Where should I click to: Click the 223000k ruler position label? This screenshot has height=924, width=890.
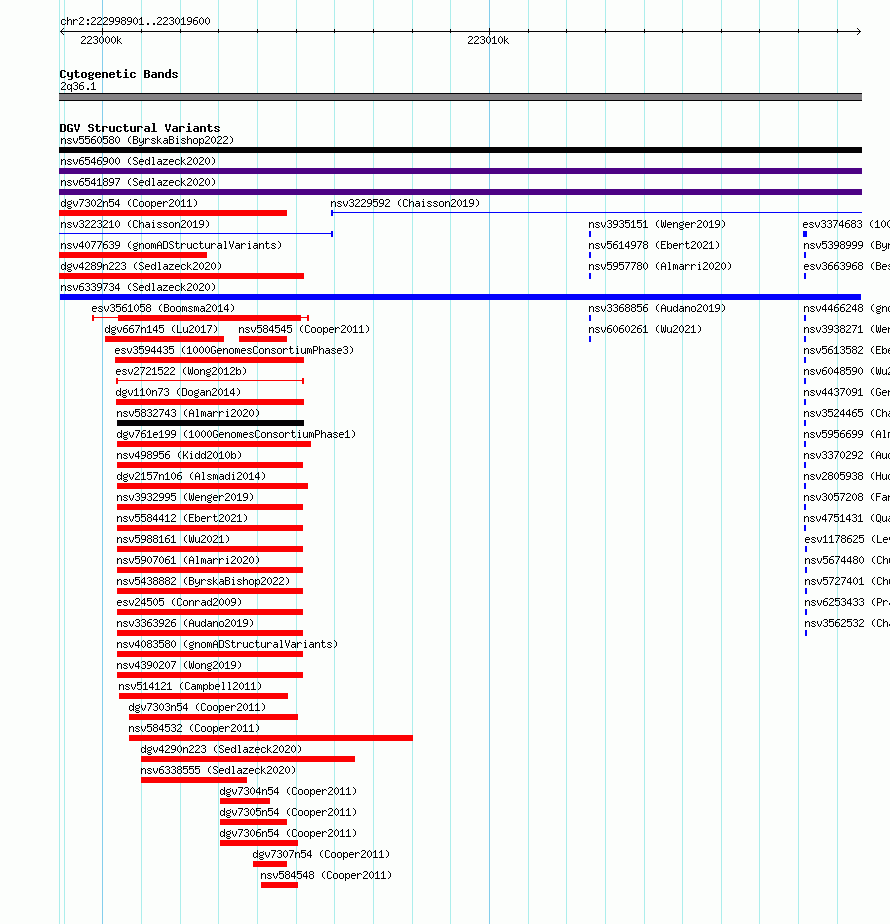101,41
